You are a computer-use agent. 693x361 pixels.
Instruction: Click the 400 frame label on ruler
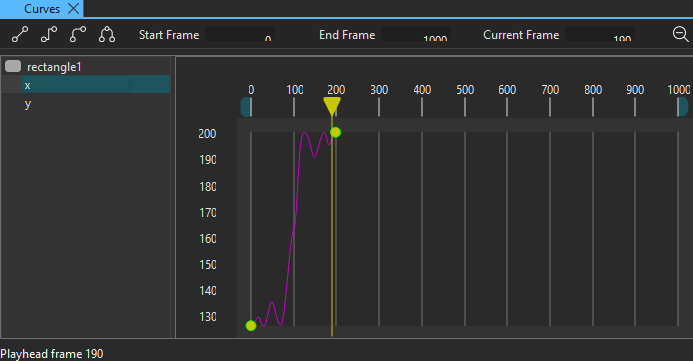[422, 90]
